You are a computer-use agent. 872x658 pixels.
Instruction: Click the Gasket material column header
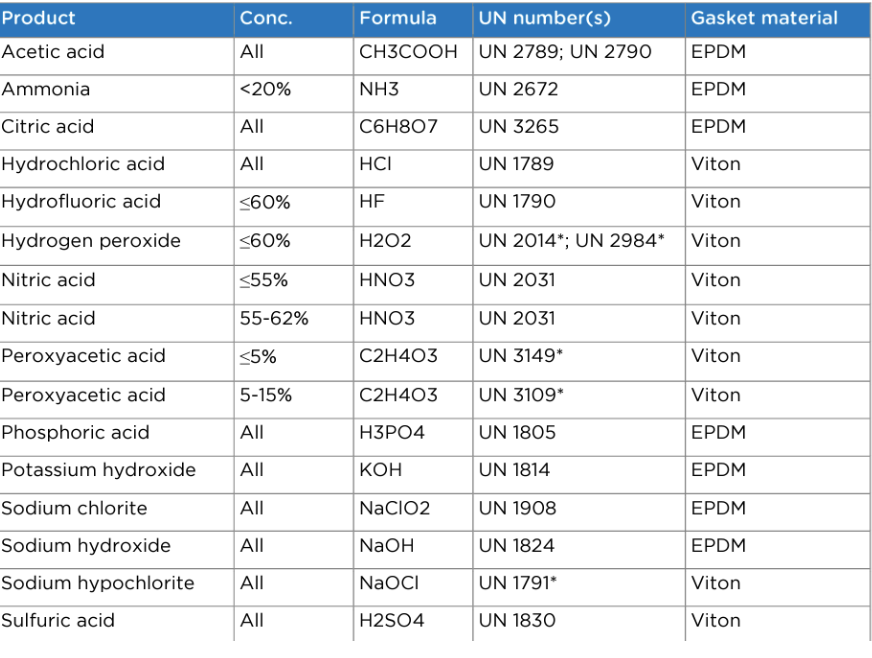778,20
